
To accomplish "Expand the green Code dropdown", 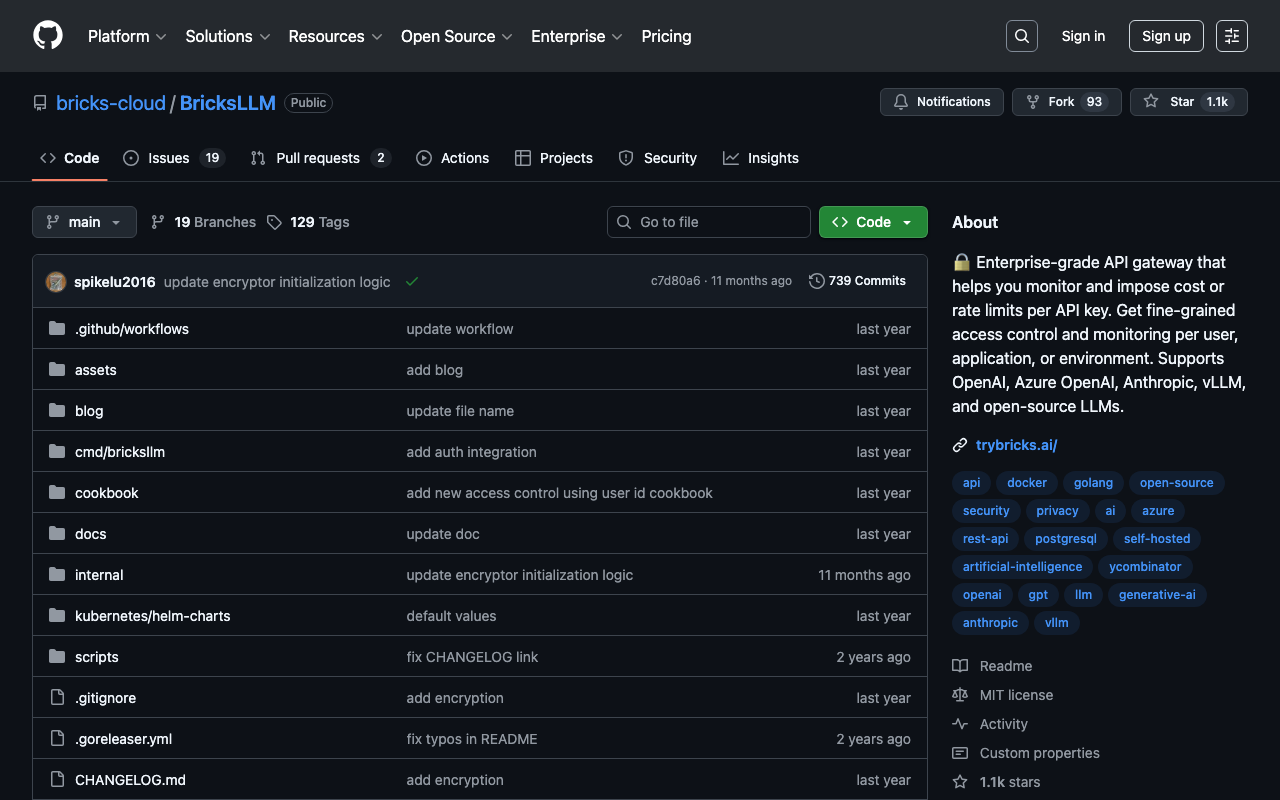I will (x=872, y=222).
